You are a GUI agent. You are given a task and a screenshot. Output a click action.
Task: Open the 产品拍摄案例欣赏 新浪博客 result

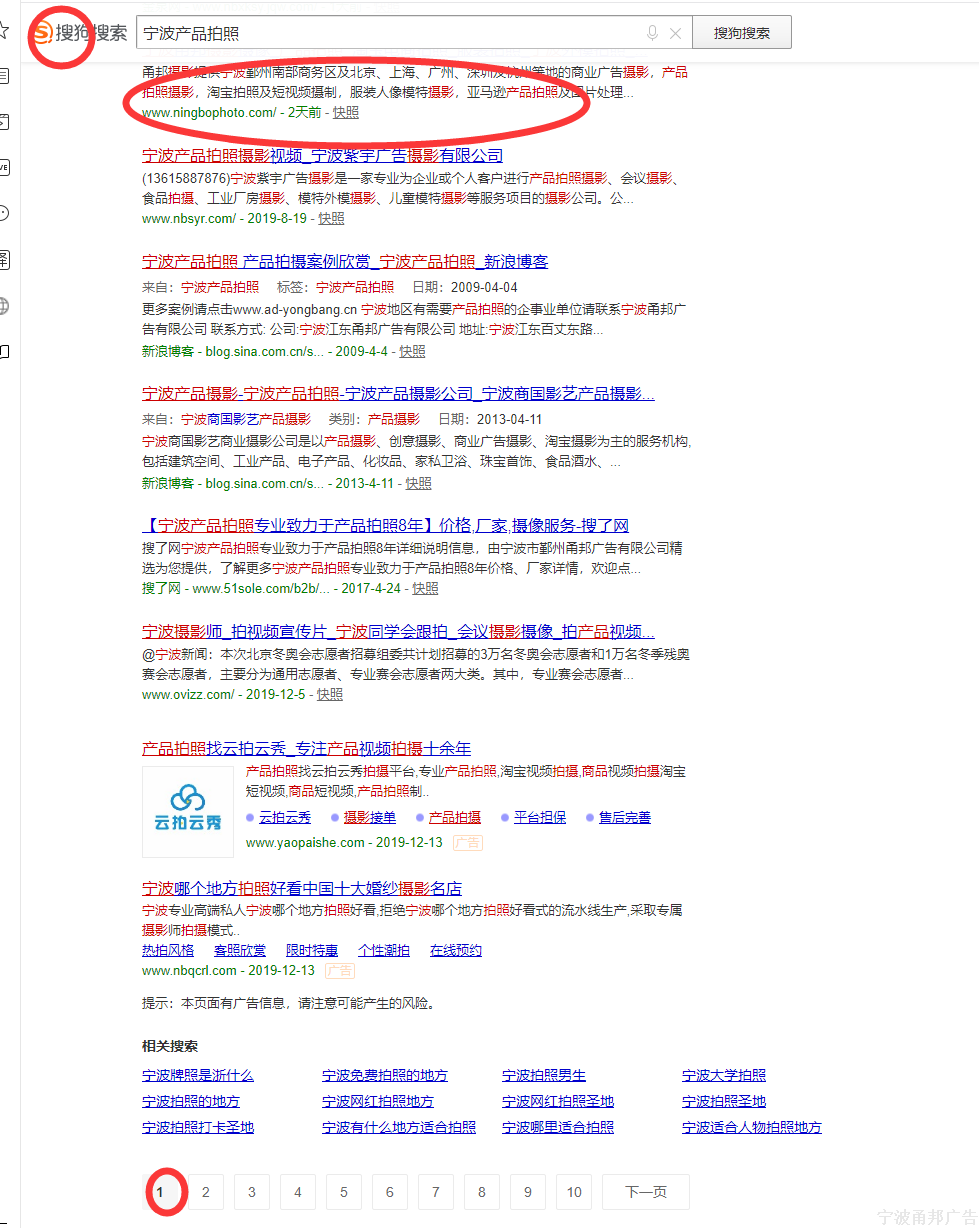tap(345, 262)
